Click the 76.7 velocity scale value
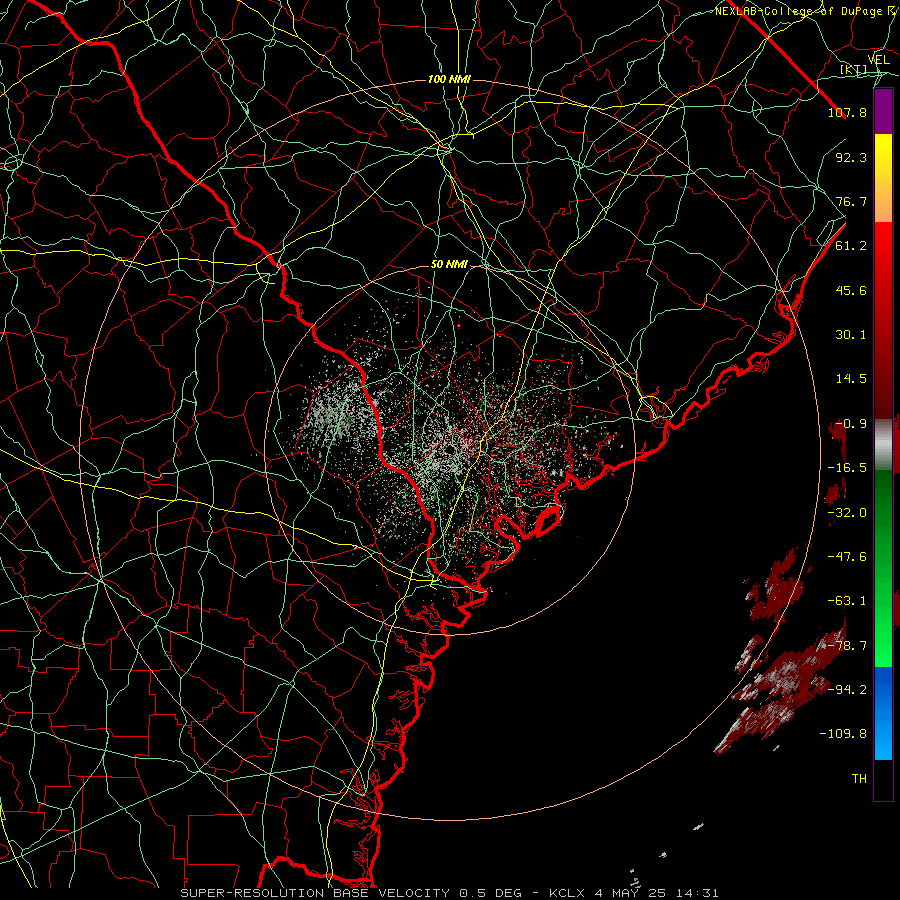 click(x=851, y=201)
